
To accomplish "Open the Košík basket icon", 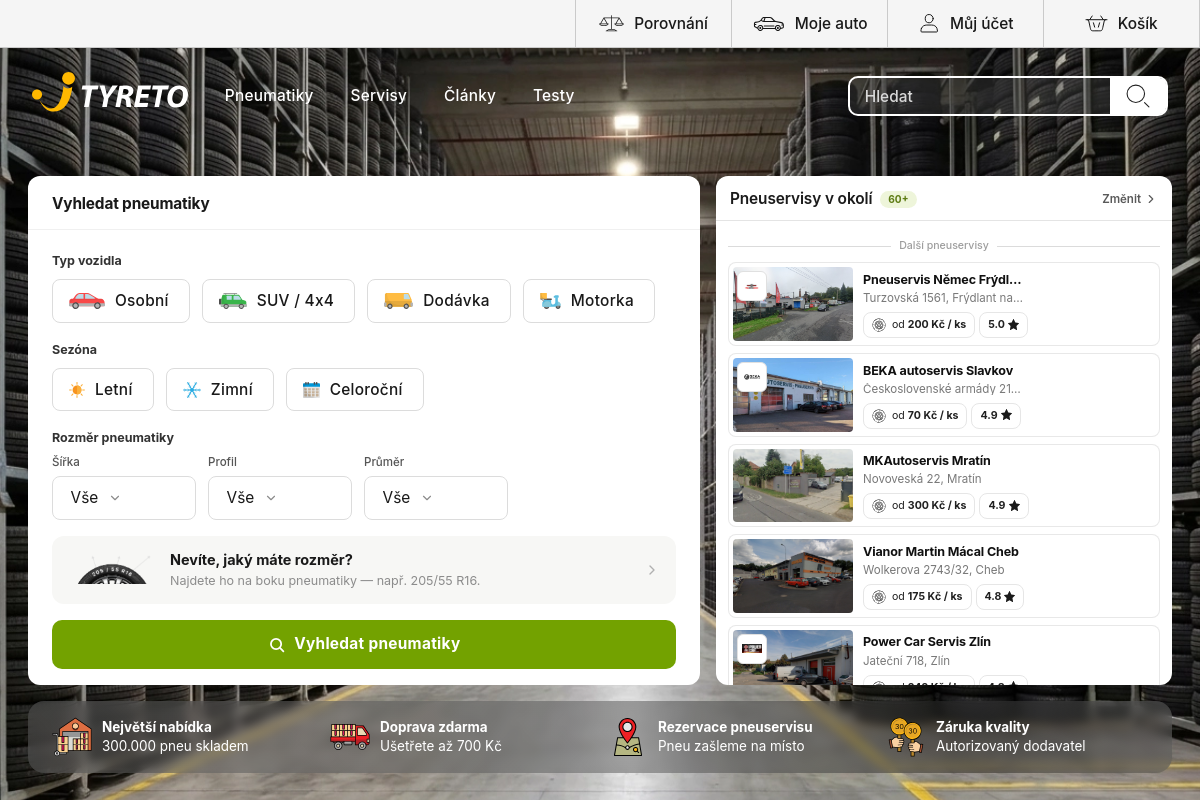I will pyautogui.click(x=1096, y=23).
